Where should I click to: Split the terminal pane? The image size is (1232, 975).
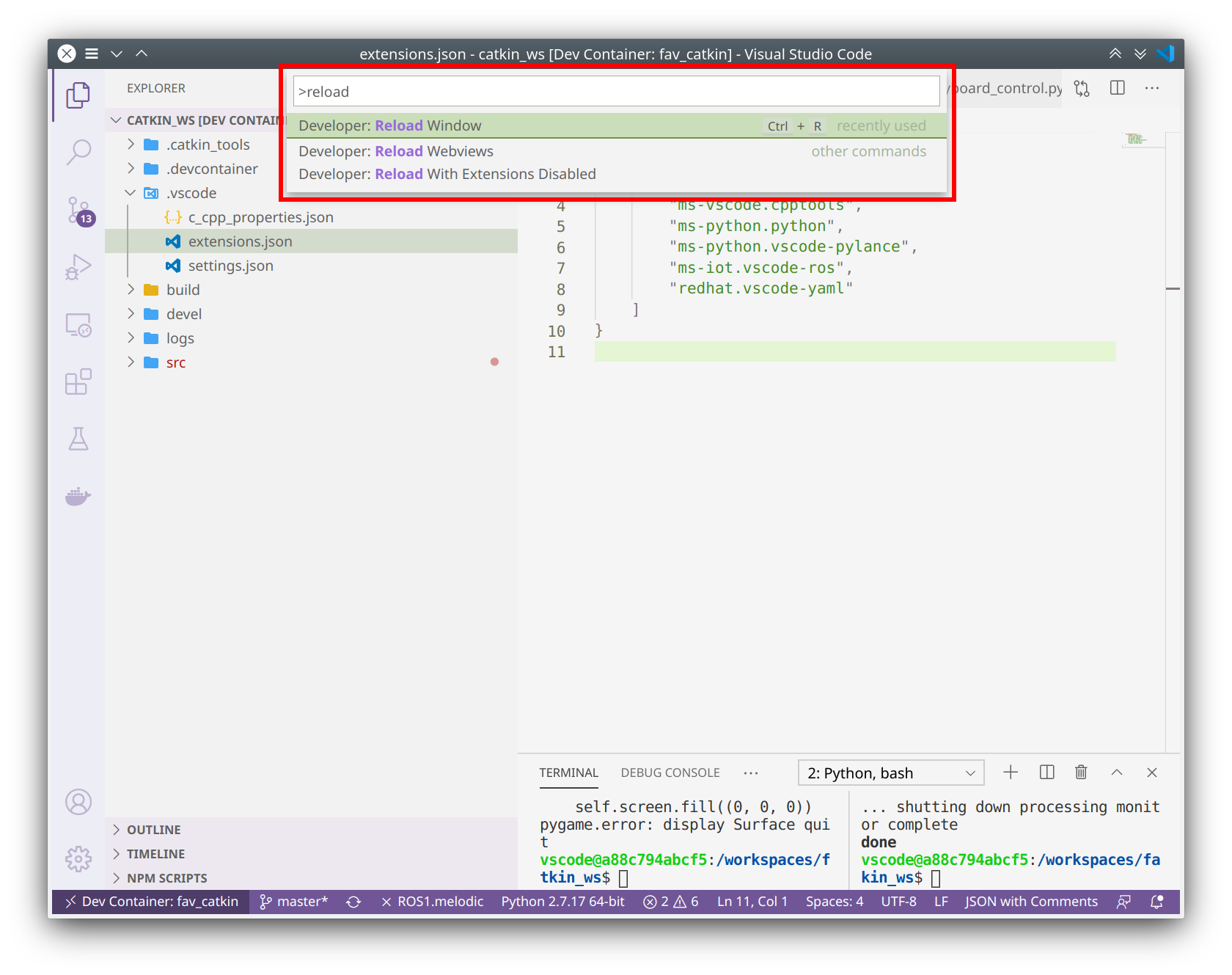(1046, 772)
